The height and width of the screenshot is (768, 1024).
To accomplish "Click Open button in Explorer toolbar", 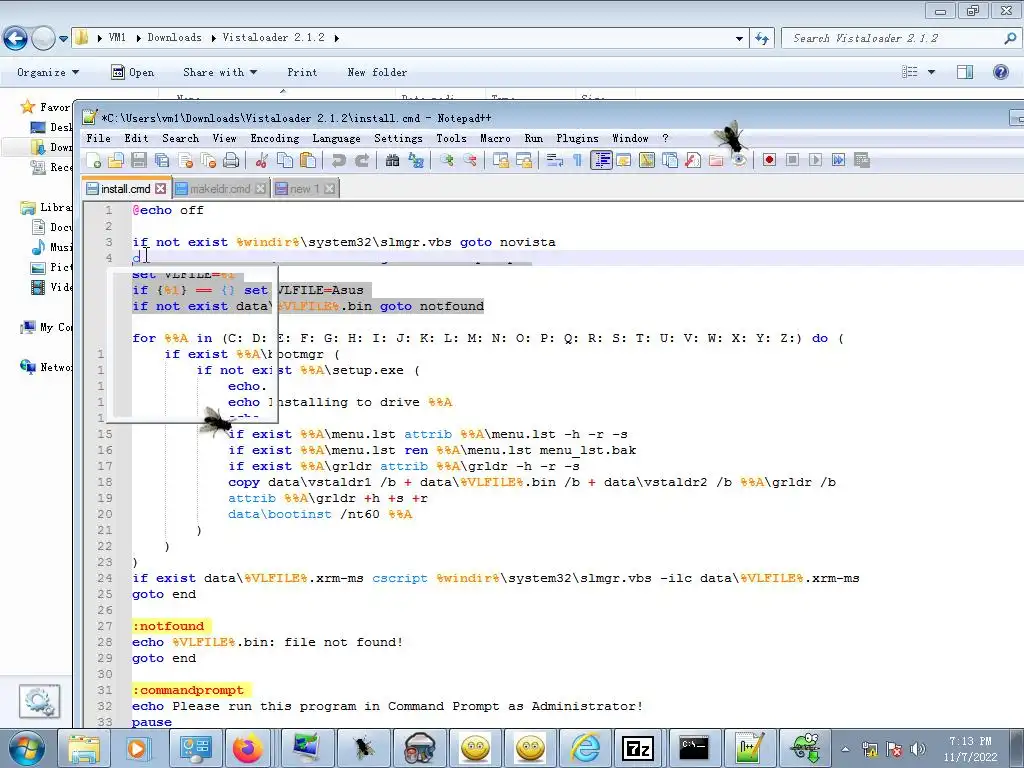I will 133,72.
